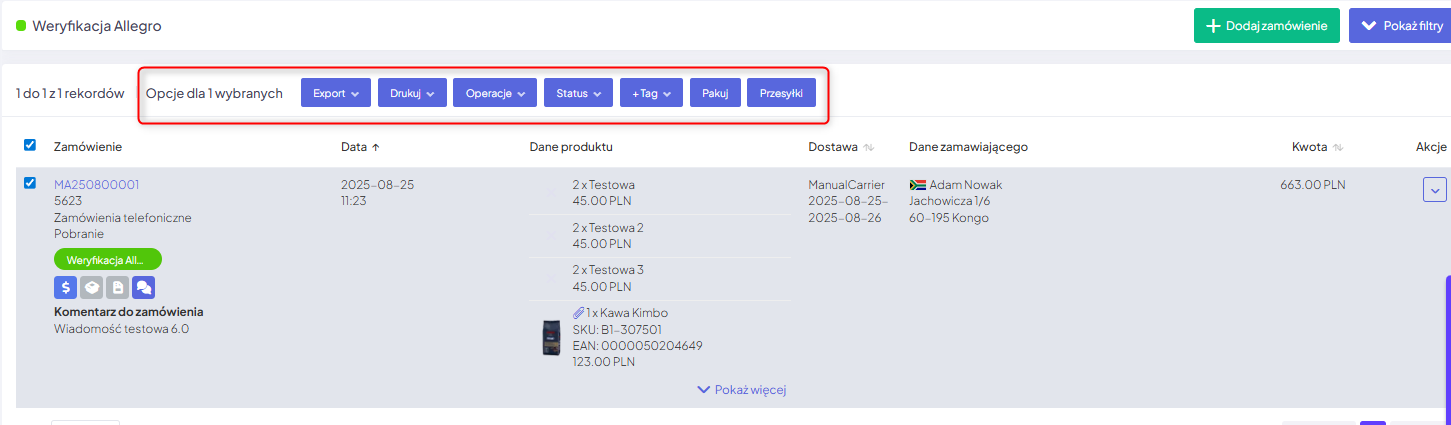This screenshot has width=1451, height=425.
Task: Sort by the Dostawa column arrows
Action: click(x=869, y=148)
